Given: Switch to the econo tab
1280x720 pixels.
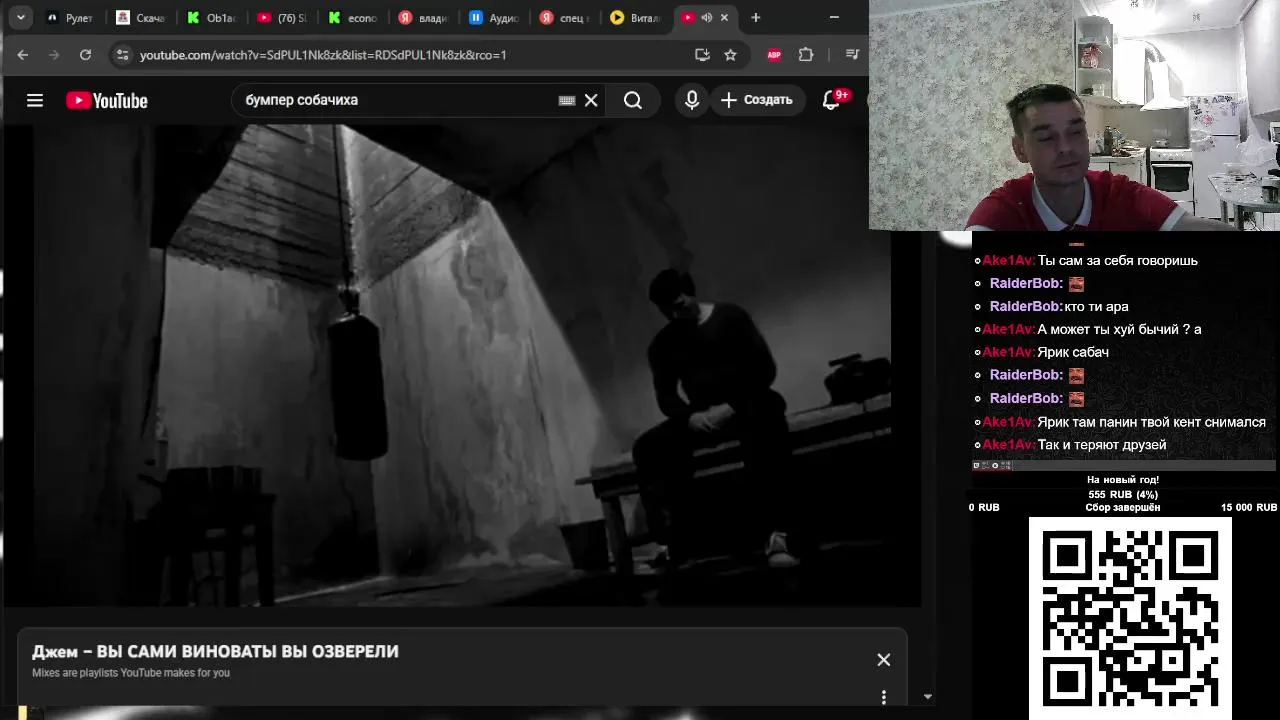Looking at the screenshot, I should 352,18.
